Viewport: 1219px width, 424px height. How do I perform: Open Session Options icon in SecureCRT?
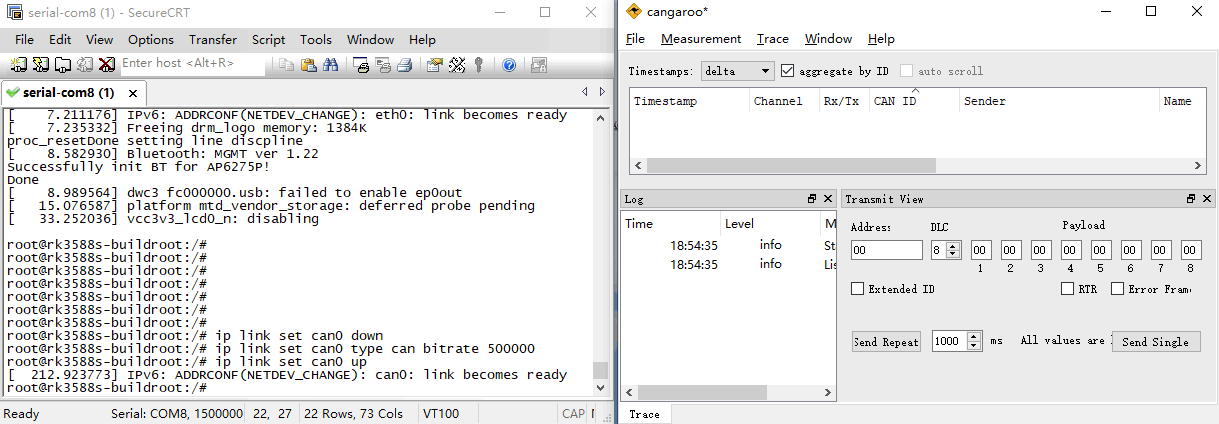tap(435, 65)
